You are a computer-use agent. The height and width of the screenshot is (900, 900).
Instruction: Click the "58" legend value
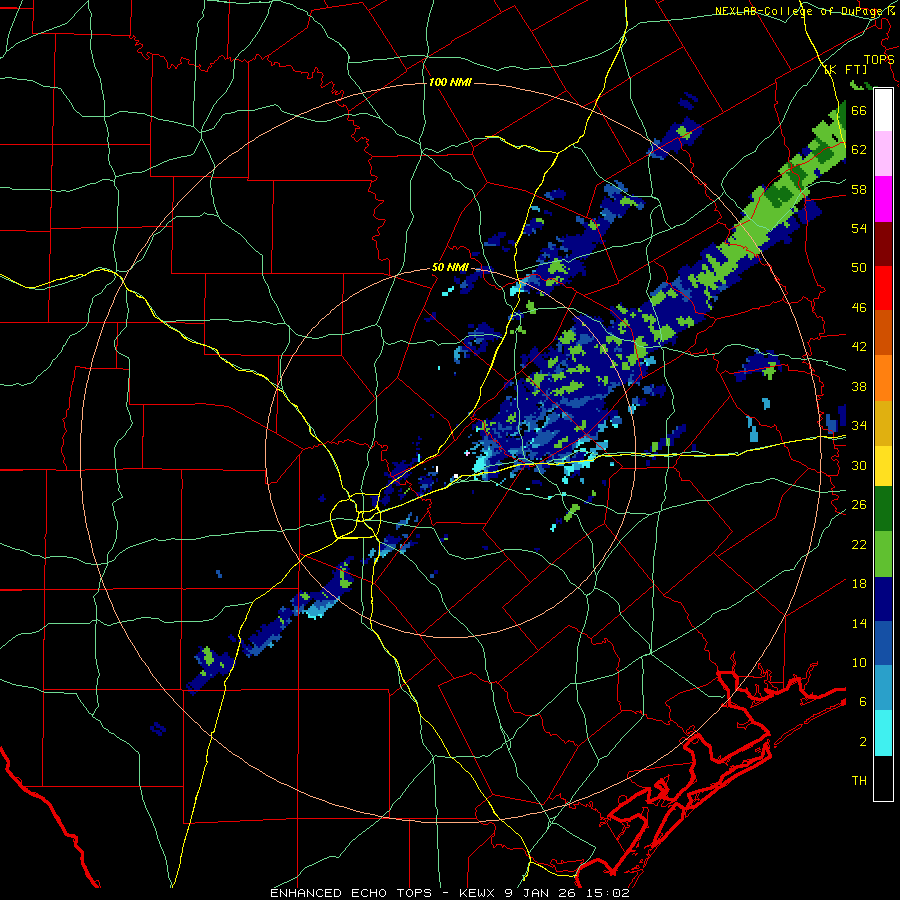pos(859,189)
